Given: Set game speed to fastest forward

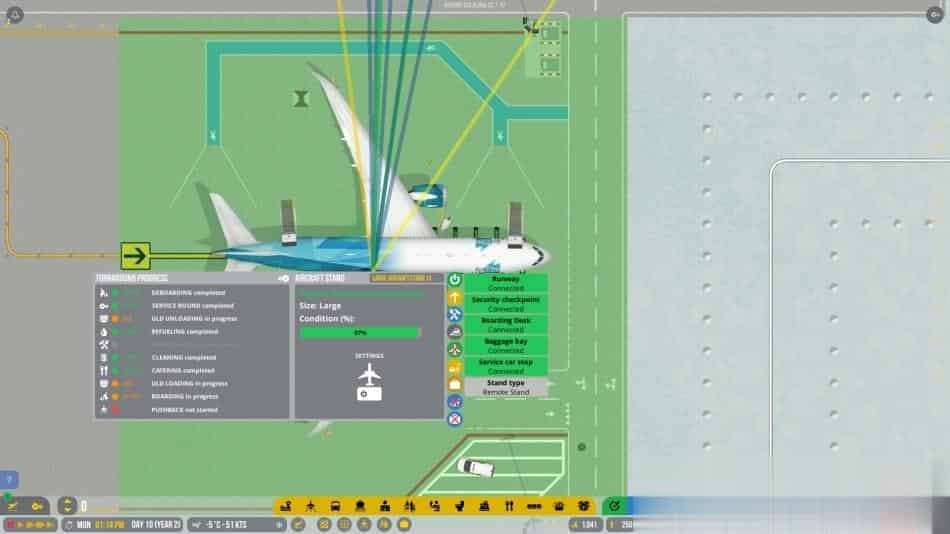Looking at the screenshot, I should coord(47,524).
